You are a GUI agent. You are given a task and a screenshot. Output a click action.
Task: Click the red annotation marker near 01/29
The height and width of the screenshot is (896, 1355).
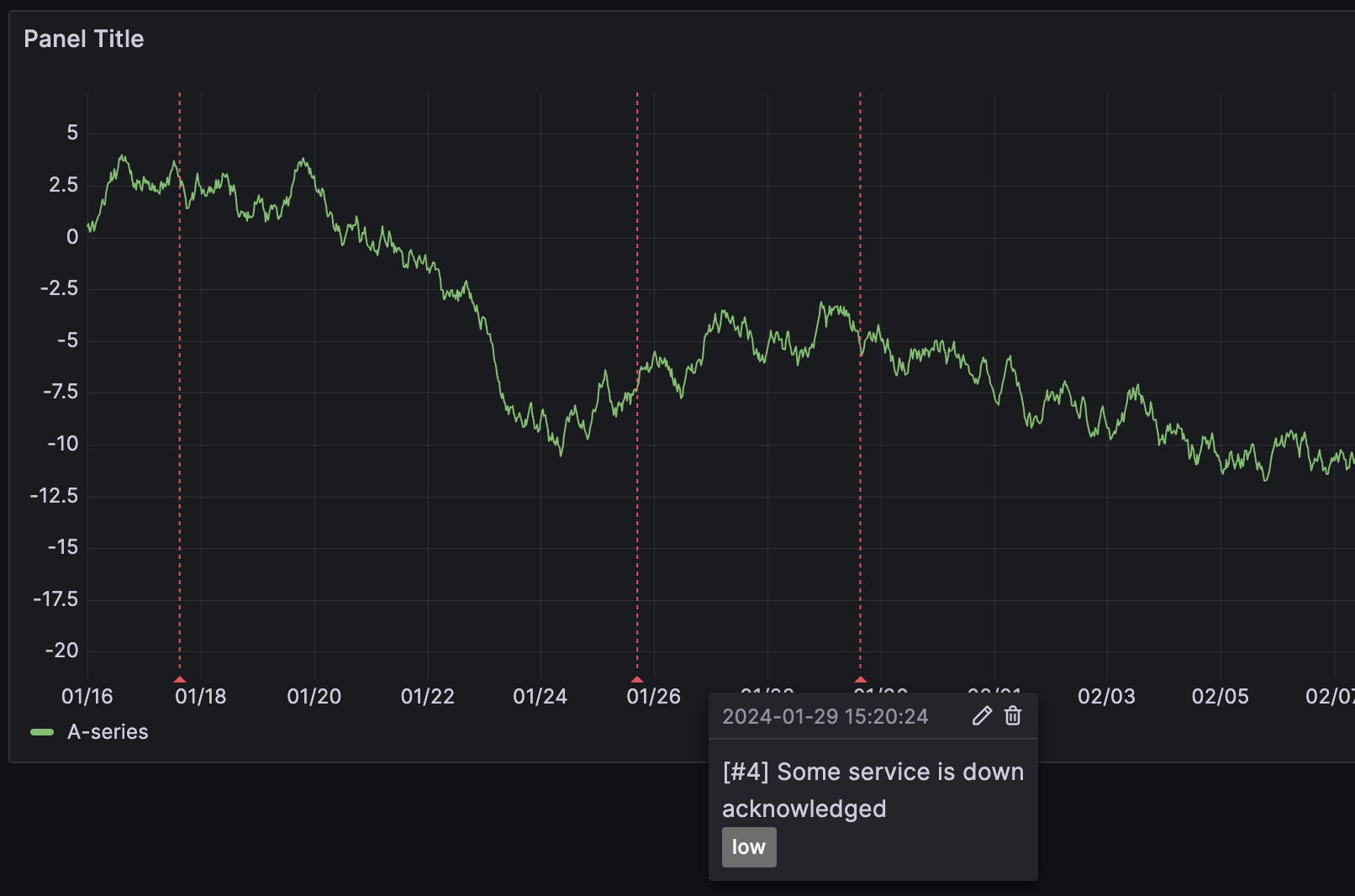coord(860,677)
